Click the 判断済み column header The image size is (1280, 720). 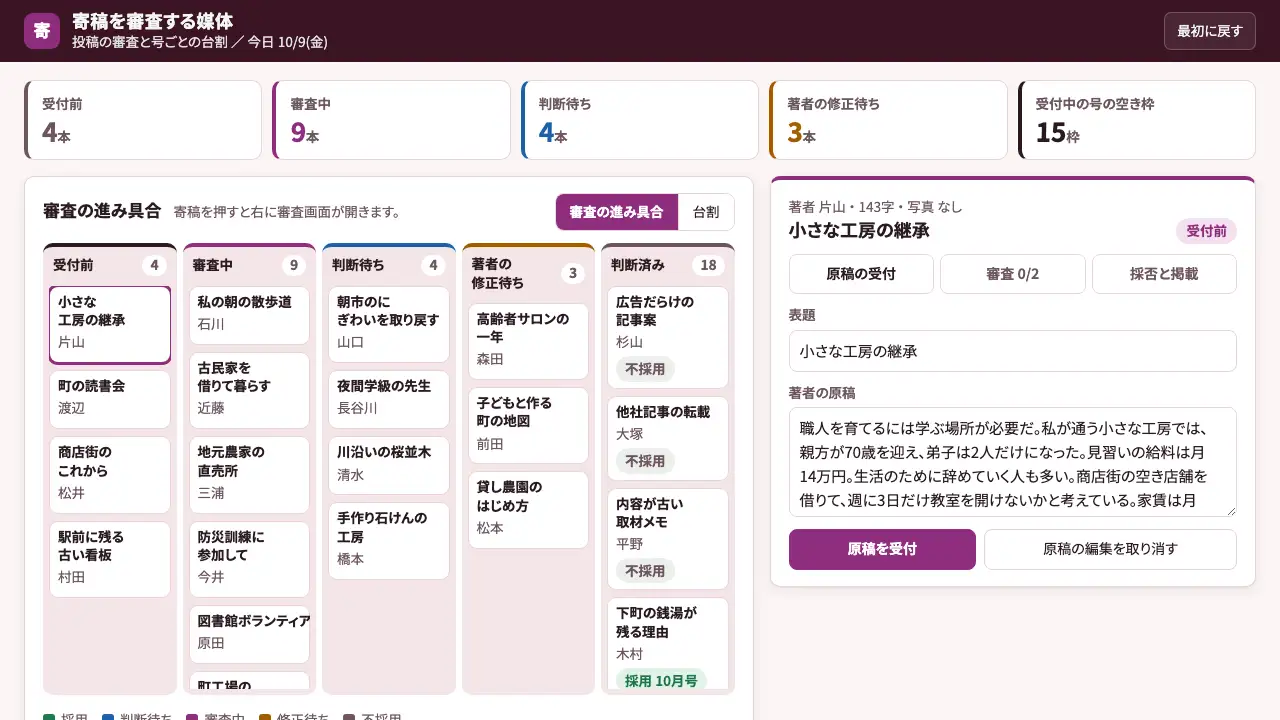click(668, 265)
